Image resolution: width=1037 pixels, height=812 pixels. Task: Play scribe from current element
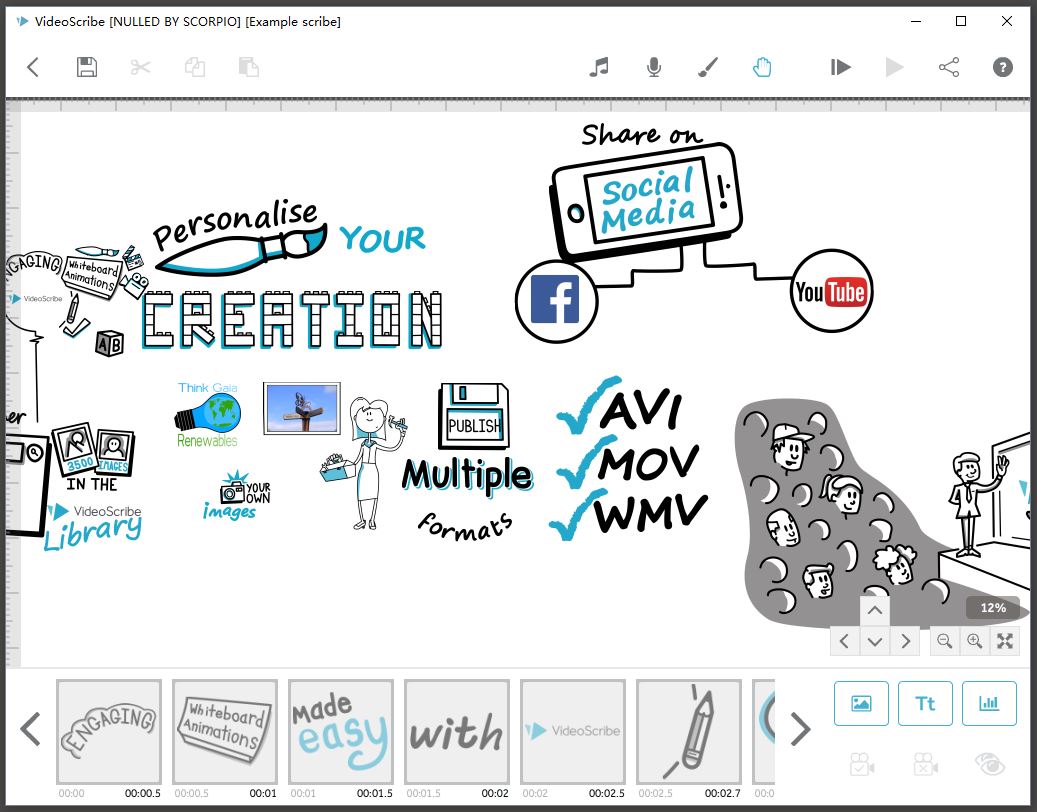[841, 67]
